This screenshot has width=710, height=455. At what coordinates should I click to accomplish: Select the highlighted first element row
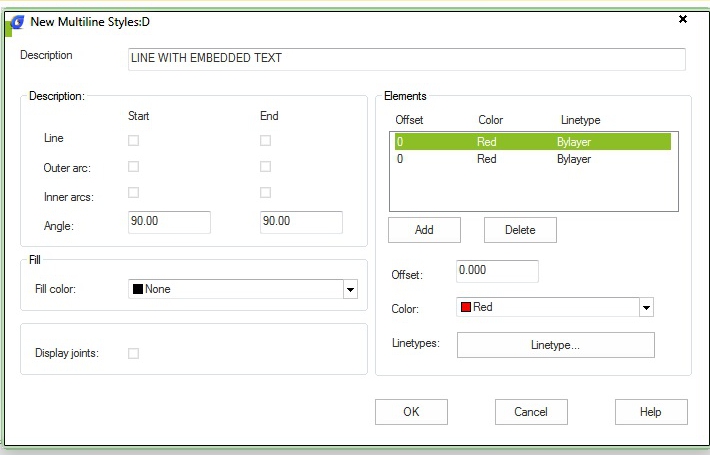532,142
